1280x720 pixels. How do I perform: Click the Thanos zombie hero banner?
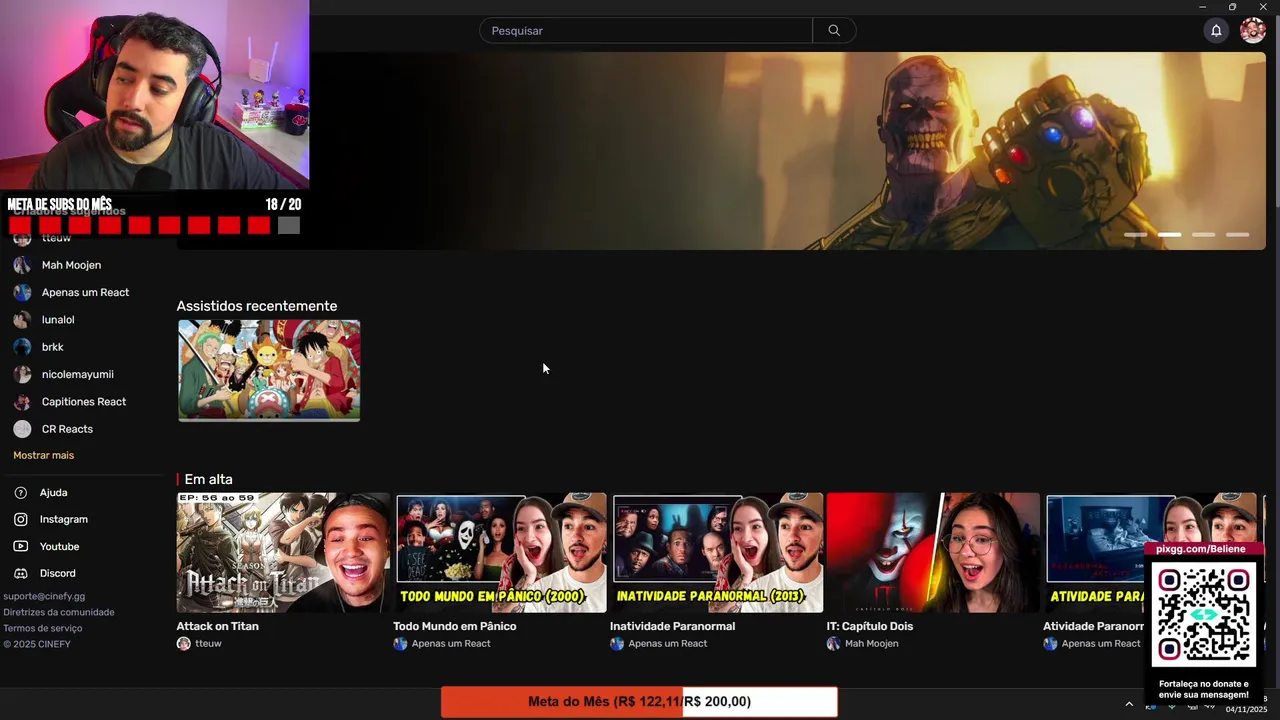click(721, 150)
